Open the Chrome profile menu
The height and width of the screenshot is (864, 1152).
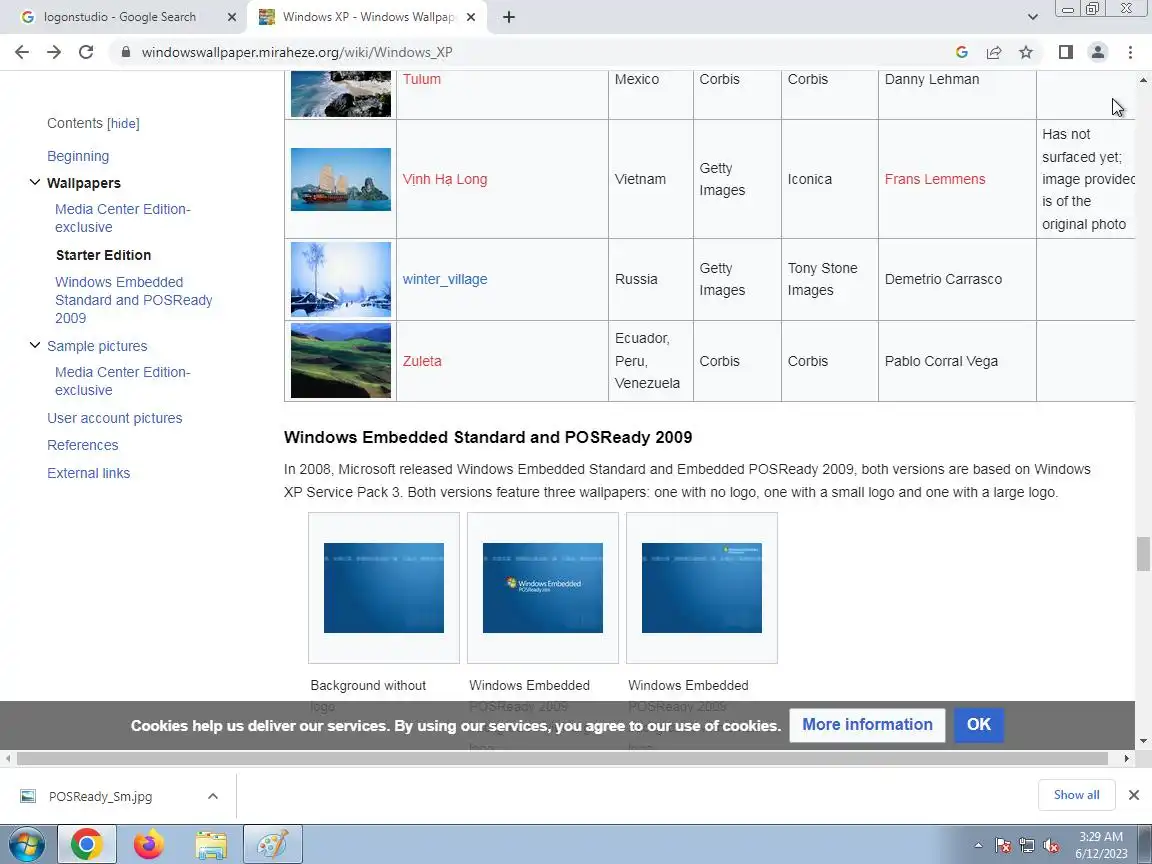[1098, 52]
